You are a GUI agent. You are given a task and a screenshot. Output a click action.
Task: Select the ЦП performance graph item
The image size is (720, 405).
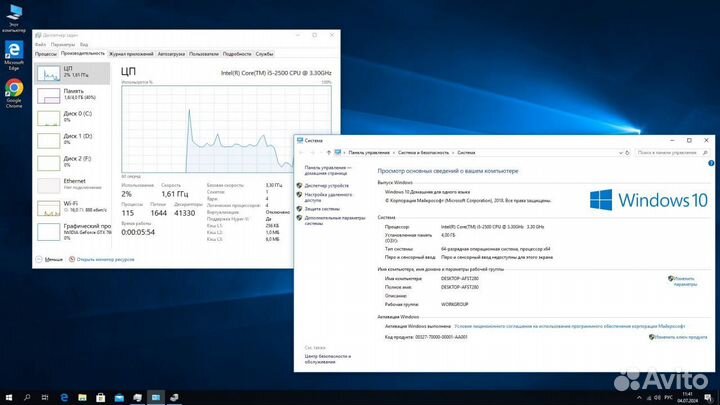coord(72,73)
